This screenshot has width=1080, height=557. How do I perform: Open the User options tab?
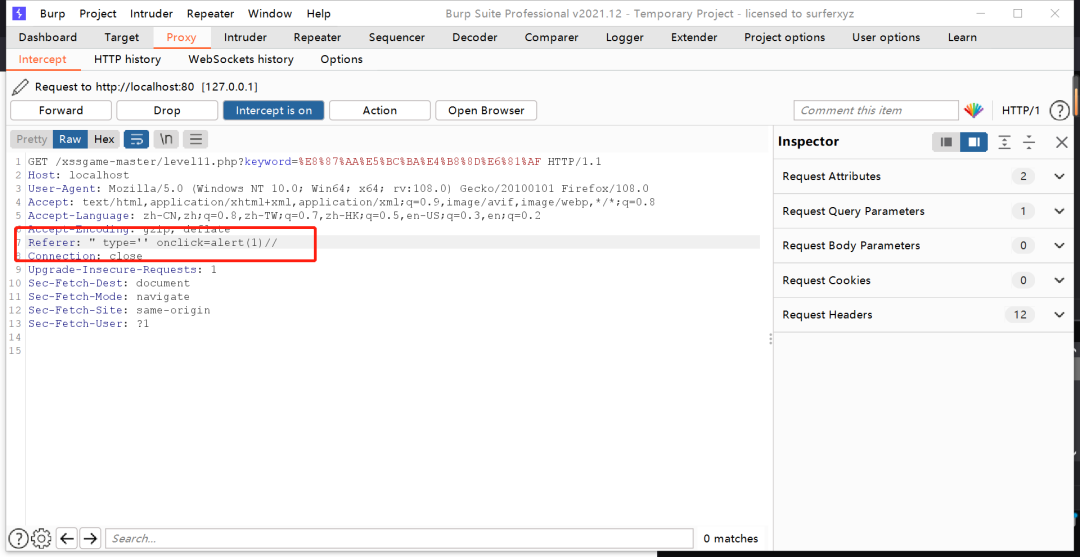coord(886,37)
